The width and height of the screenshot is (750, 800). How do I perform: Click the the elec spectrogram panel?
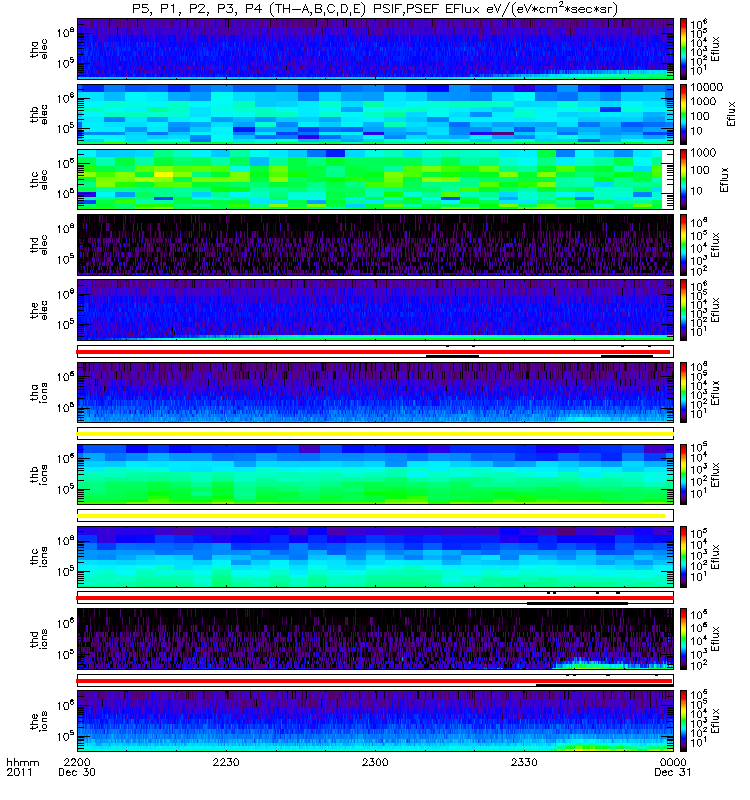[375, 310]
